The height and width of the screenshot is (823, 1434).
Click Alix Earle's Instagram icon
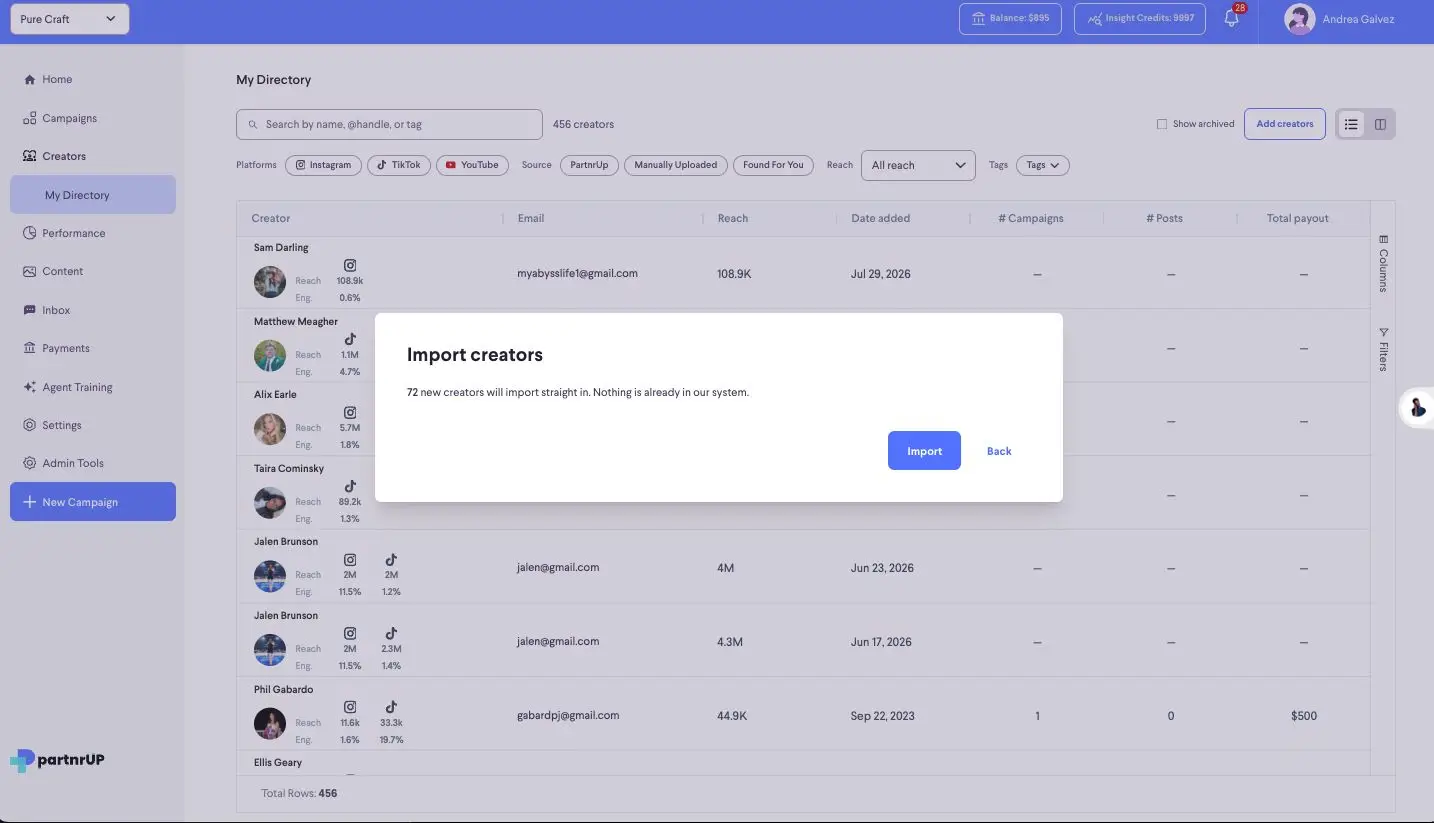[350, 412]
